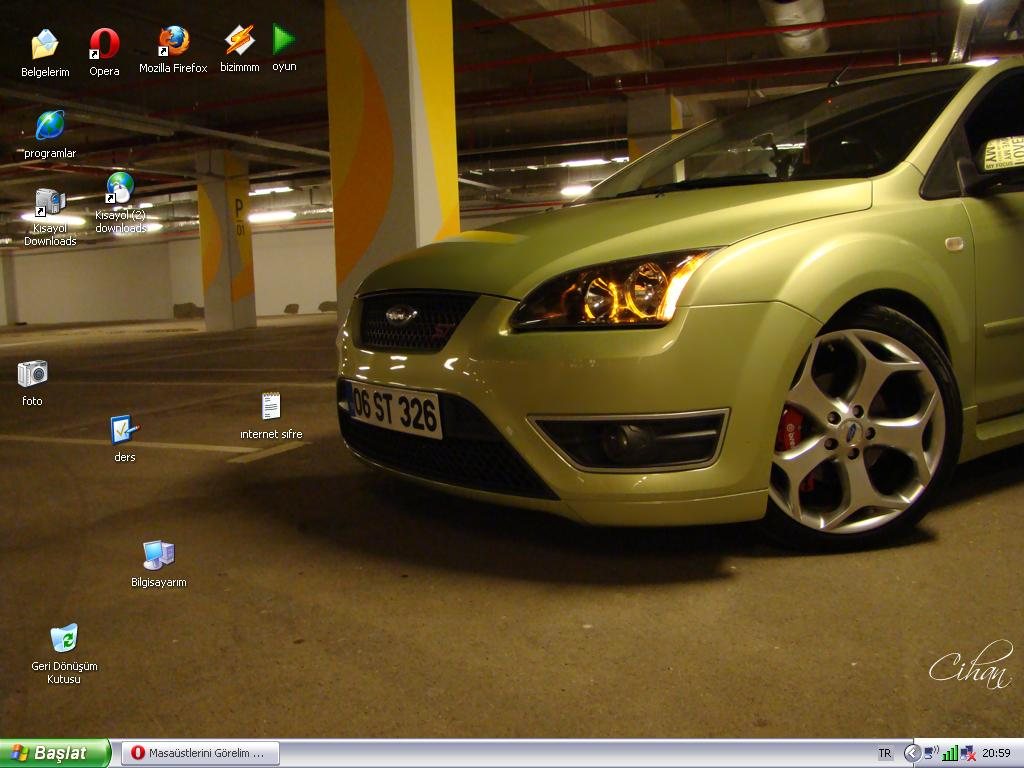The height and width of the screenshot is (768, 1024).
Task: Open the programlar Internet Explorer icon
Action: click(x=50, y=126)
